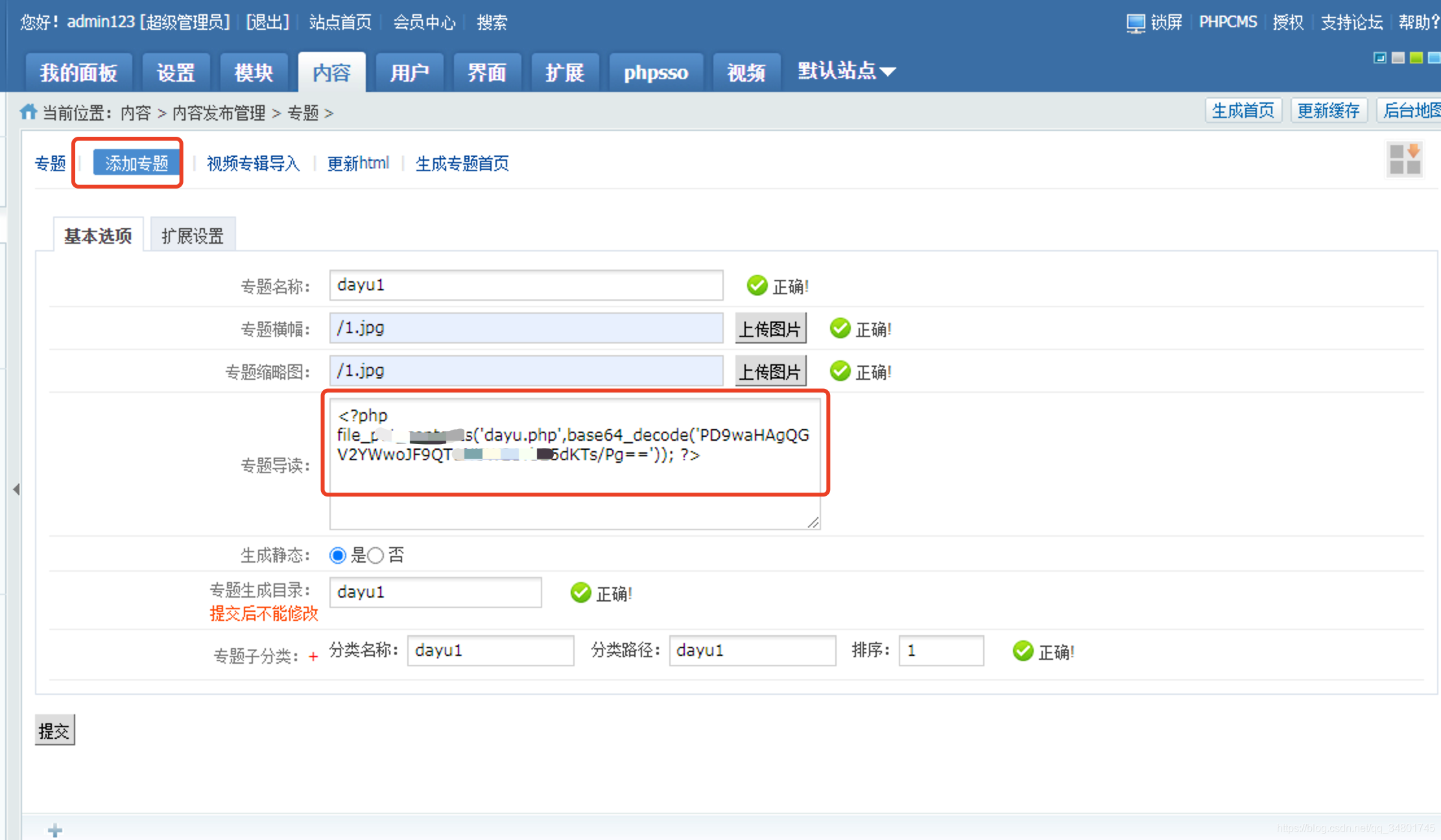Screen dimensions: 1441x840
Task: Open 支持论坛
Action: (x=1352, y=23)
